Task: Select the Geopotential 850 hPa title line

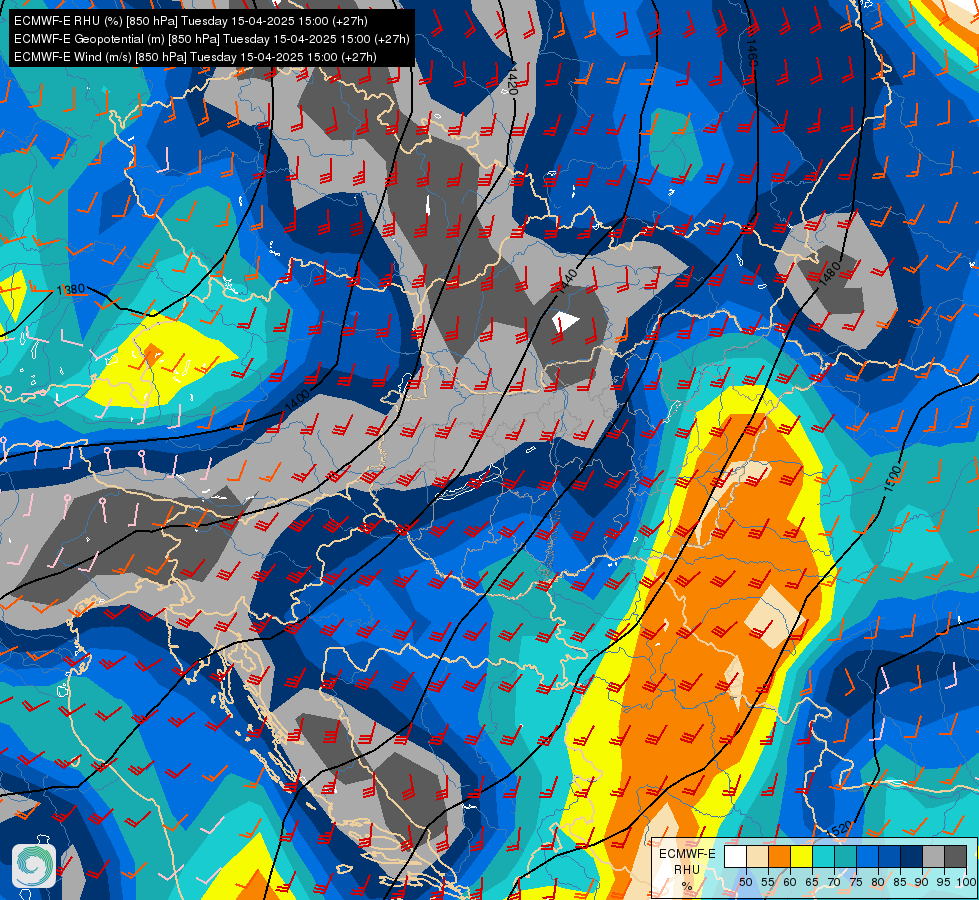Action: pyautogui.click(x=212, y=39)
